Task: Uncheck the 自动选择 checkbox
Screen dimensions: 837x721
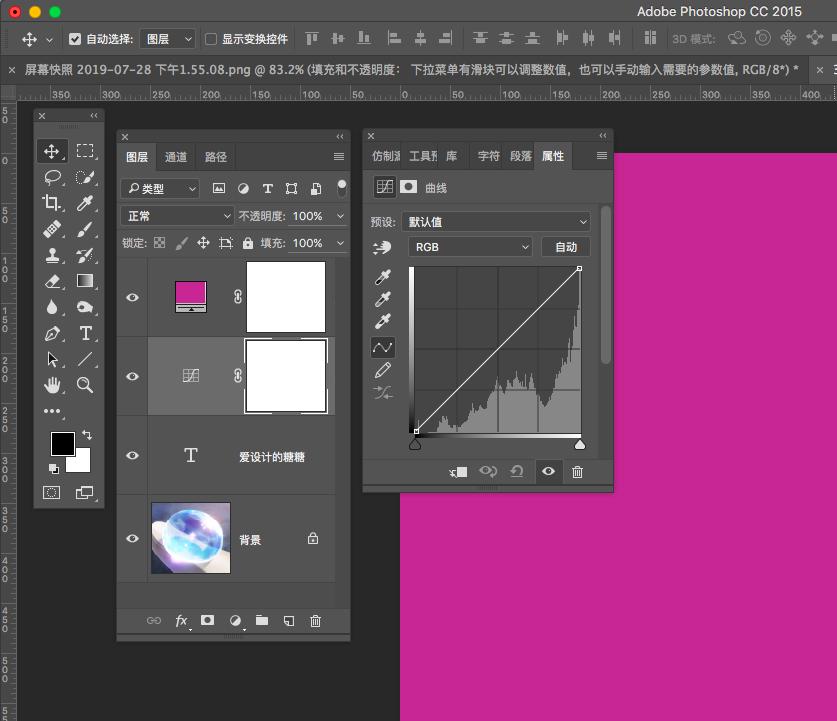Action: tap(75, 39)
